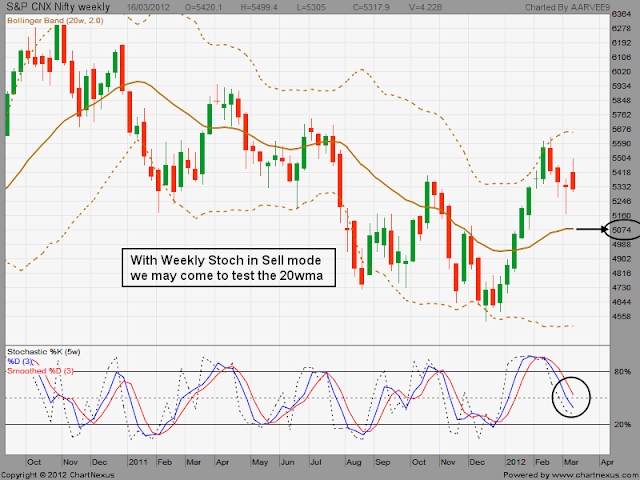640x480 pixels.
Task: Click the red 'Smoothed %D (3)' legend label
Action: [40, 371]
